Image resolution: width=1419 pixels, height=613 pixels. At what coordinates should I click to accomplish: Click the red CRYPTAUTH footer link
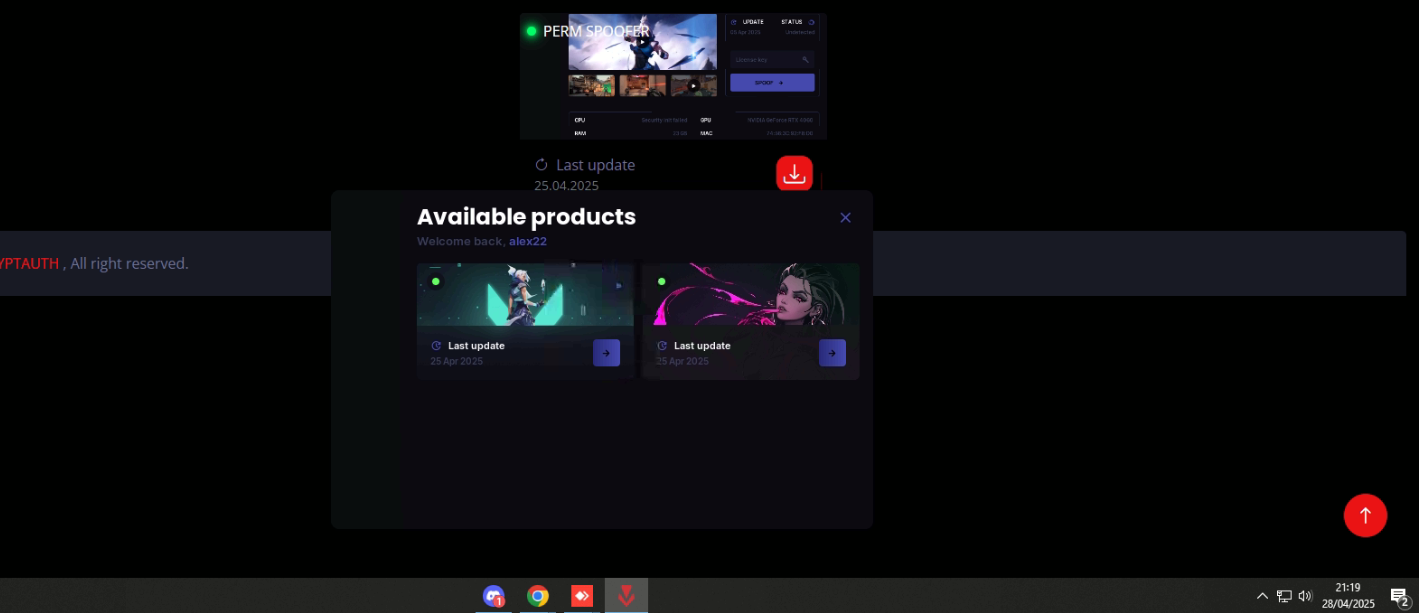click(x=28, y=264)
